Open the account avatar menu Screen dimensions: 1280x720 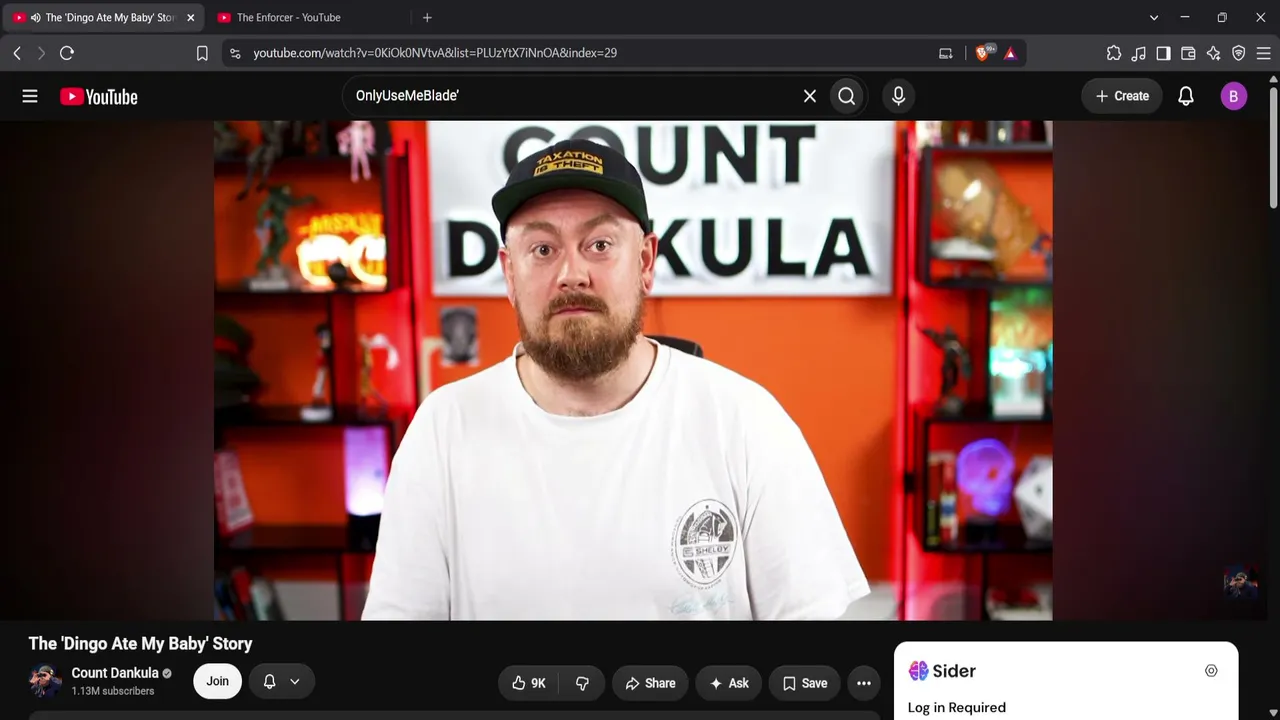(1234, 96)
